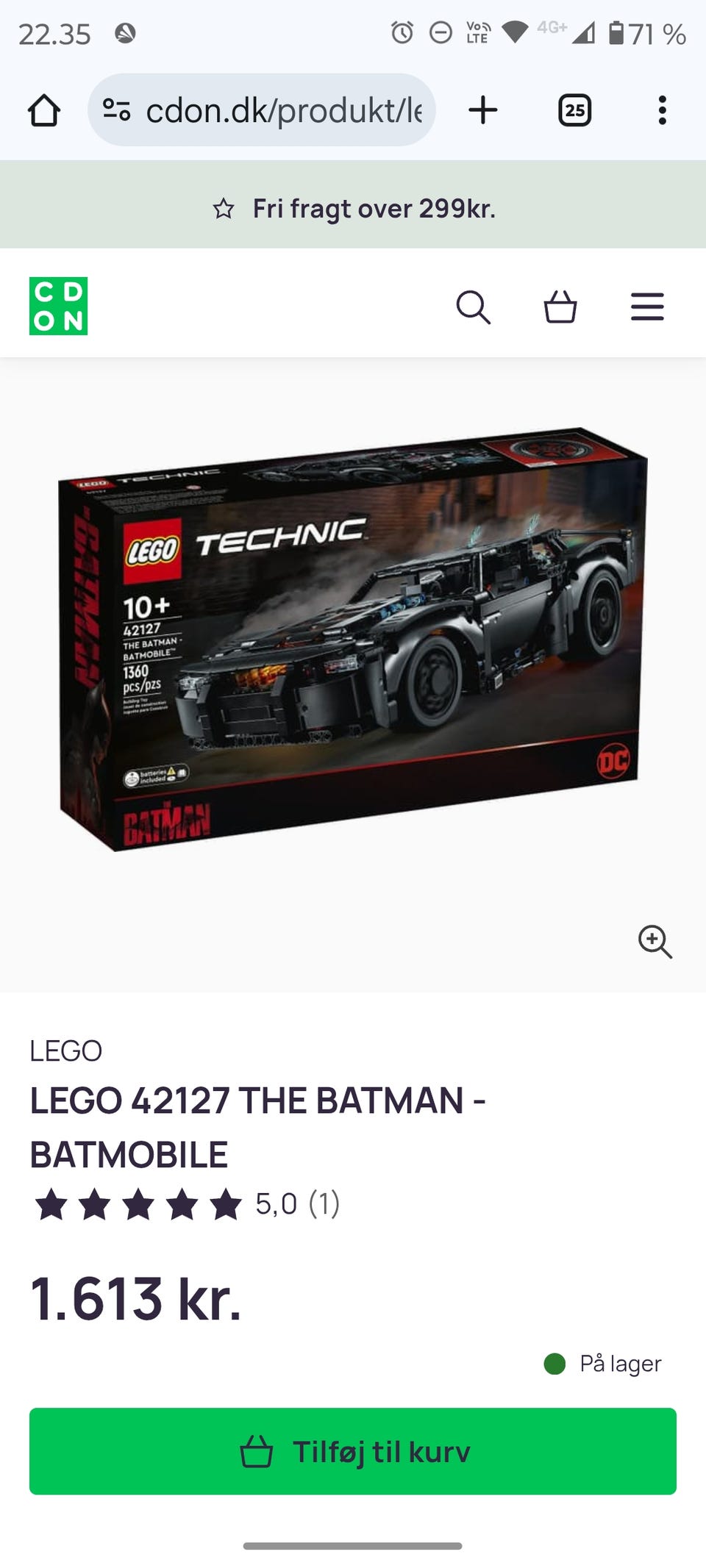The image size is (706, 1568).
Task: Tap the review count (1)
Action: pos(324,1204)
